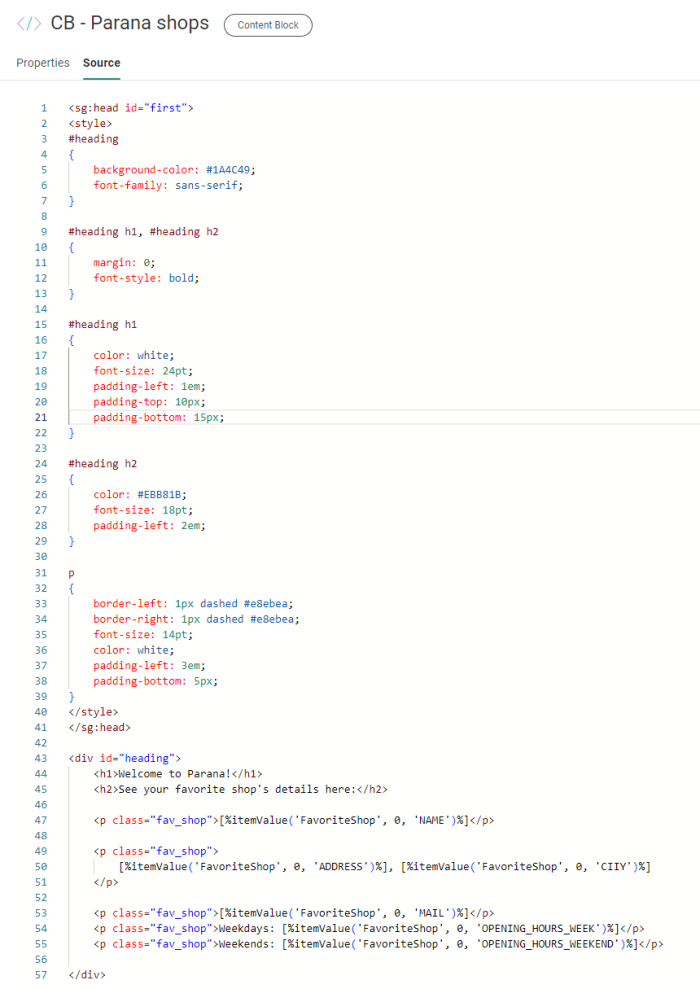The width and height of the screenshot is (700, 989).
Task: Click line number 1 in the gutter
Action: 43,108
